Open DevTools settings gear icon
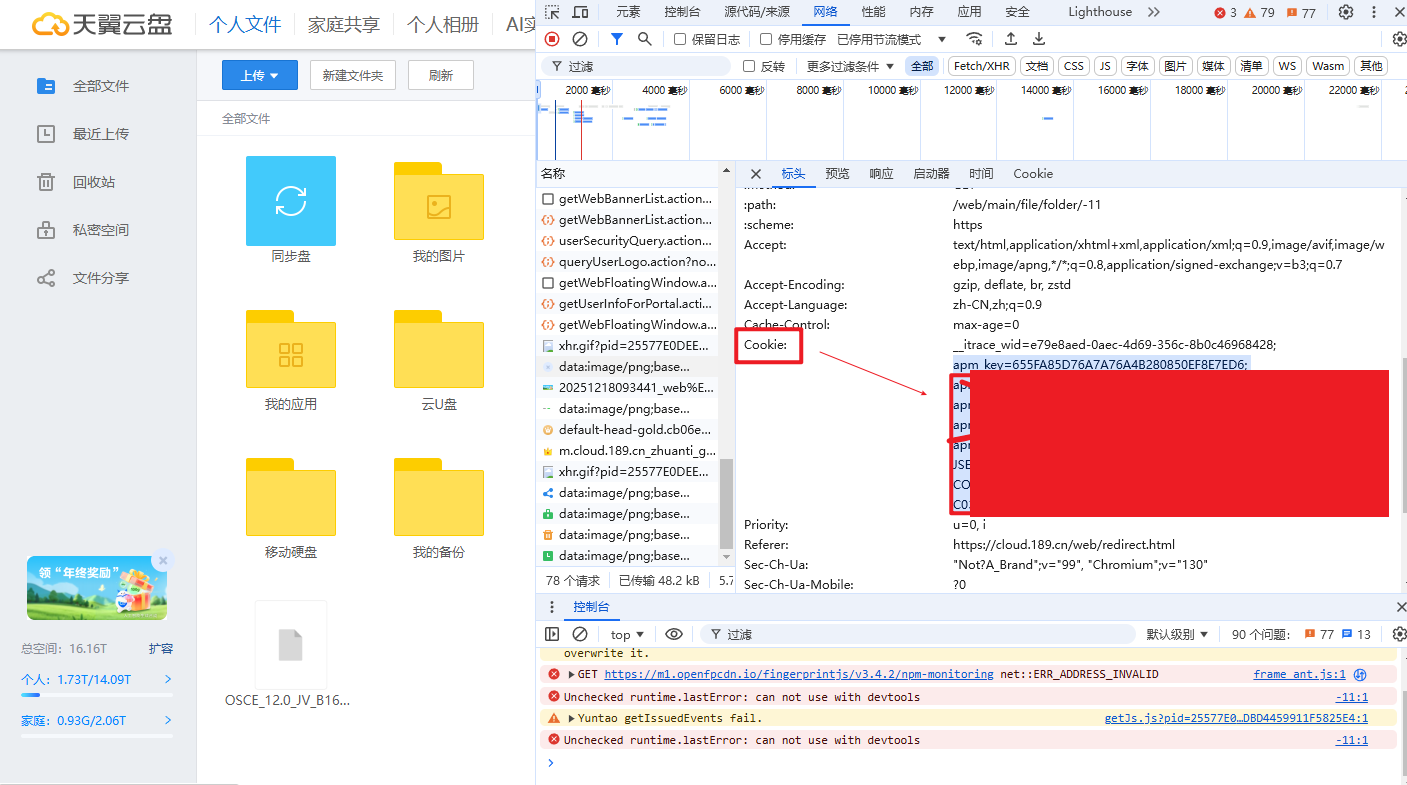 coord(1346,12)
